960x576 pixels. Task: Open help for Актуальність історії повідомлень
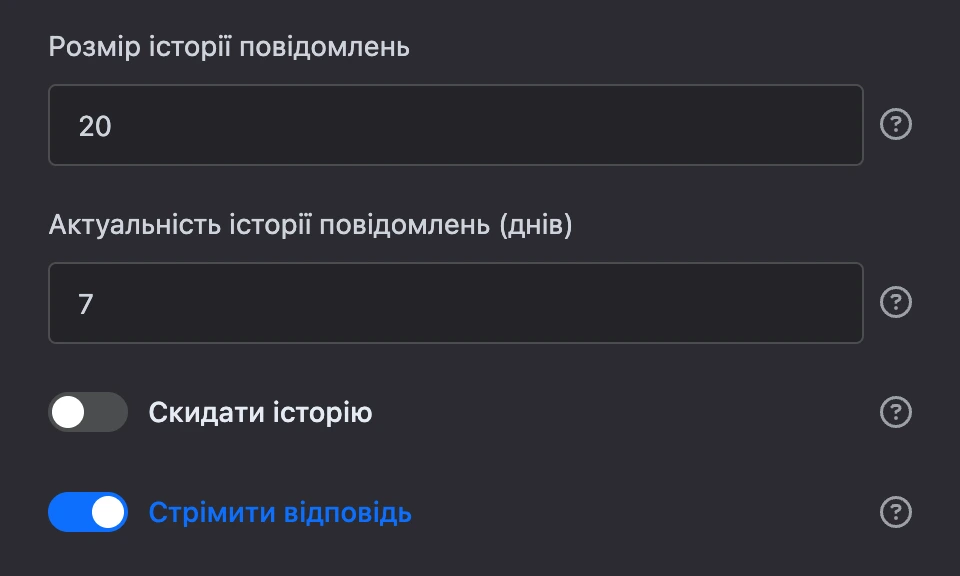[896, 302]
